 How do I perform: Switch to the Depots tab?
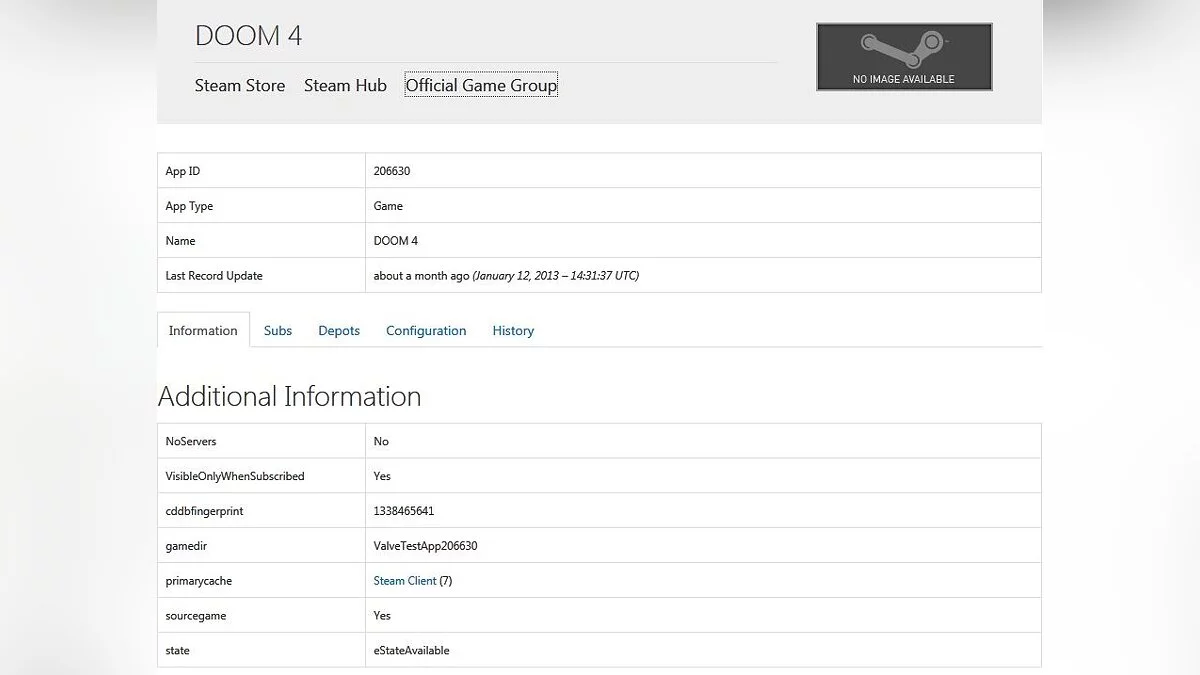tap(339, 331)
